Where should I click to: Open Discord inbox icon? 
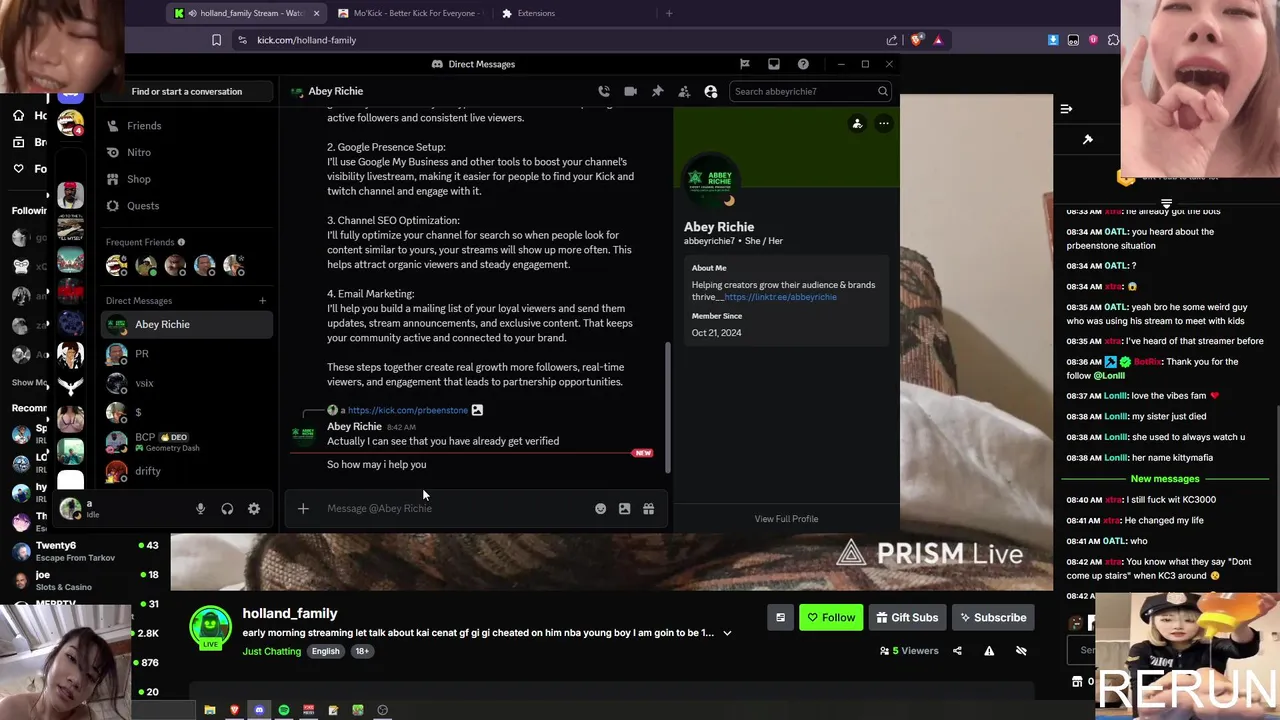(x=774, y=64)
